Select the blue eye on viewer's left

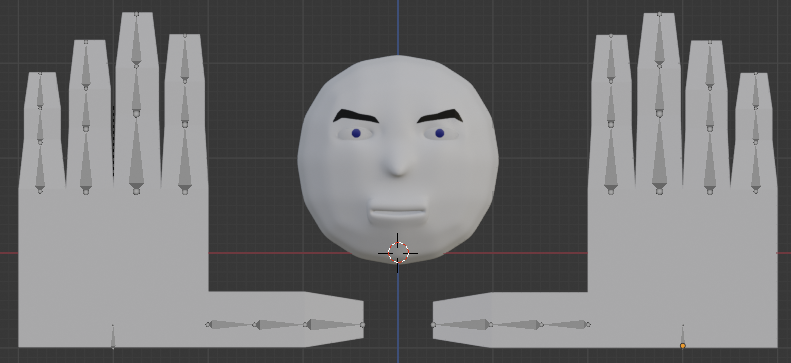pyautogui.click(x=356, y=133)
